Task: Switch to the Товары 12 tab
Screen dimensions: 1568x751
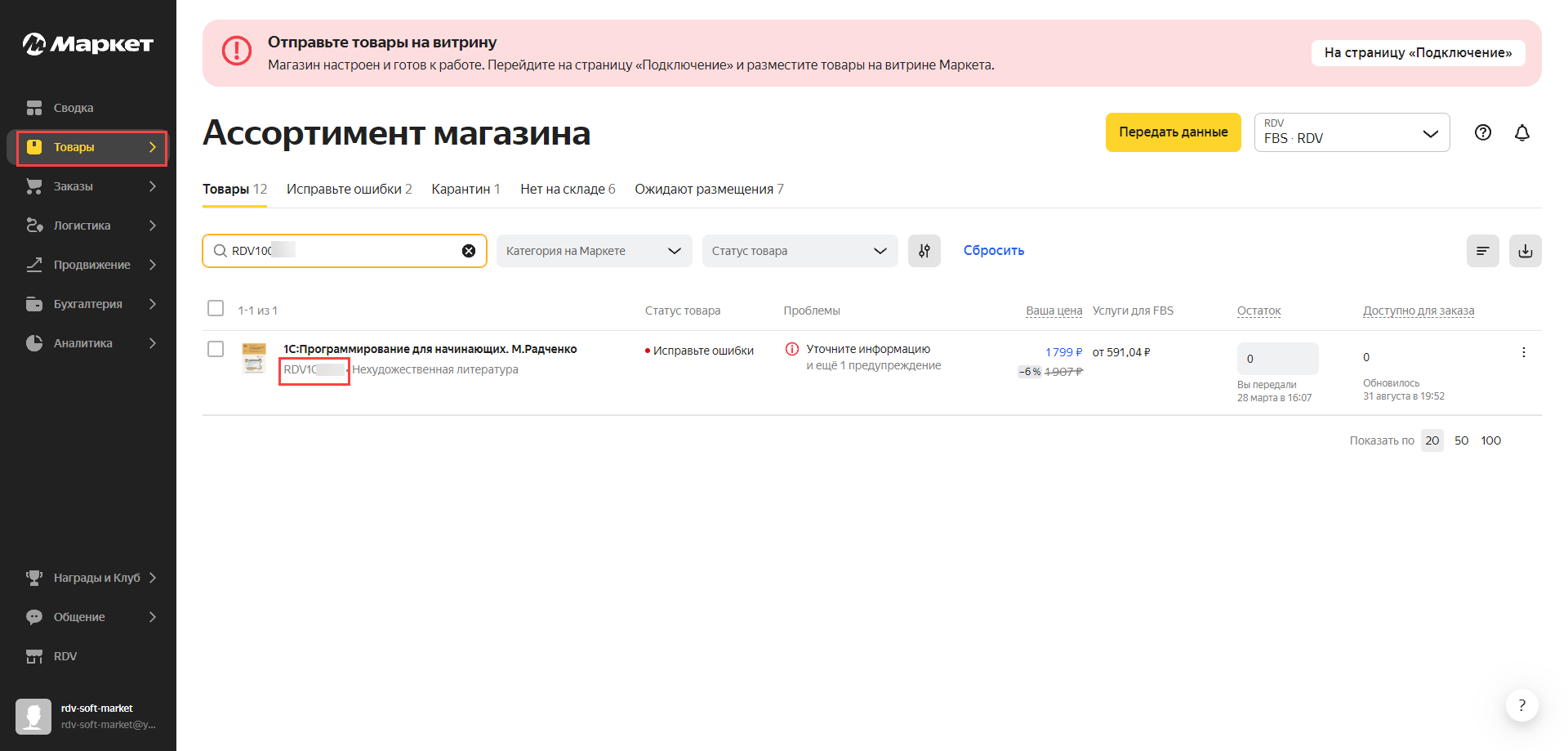Action: 234,189
